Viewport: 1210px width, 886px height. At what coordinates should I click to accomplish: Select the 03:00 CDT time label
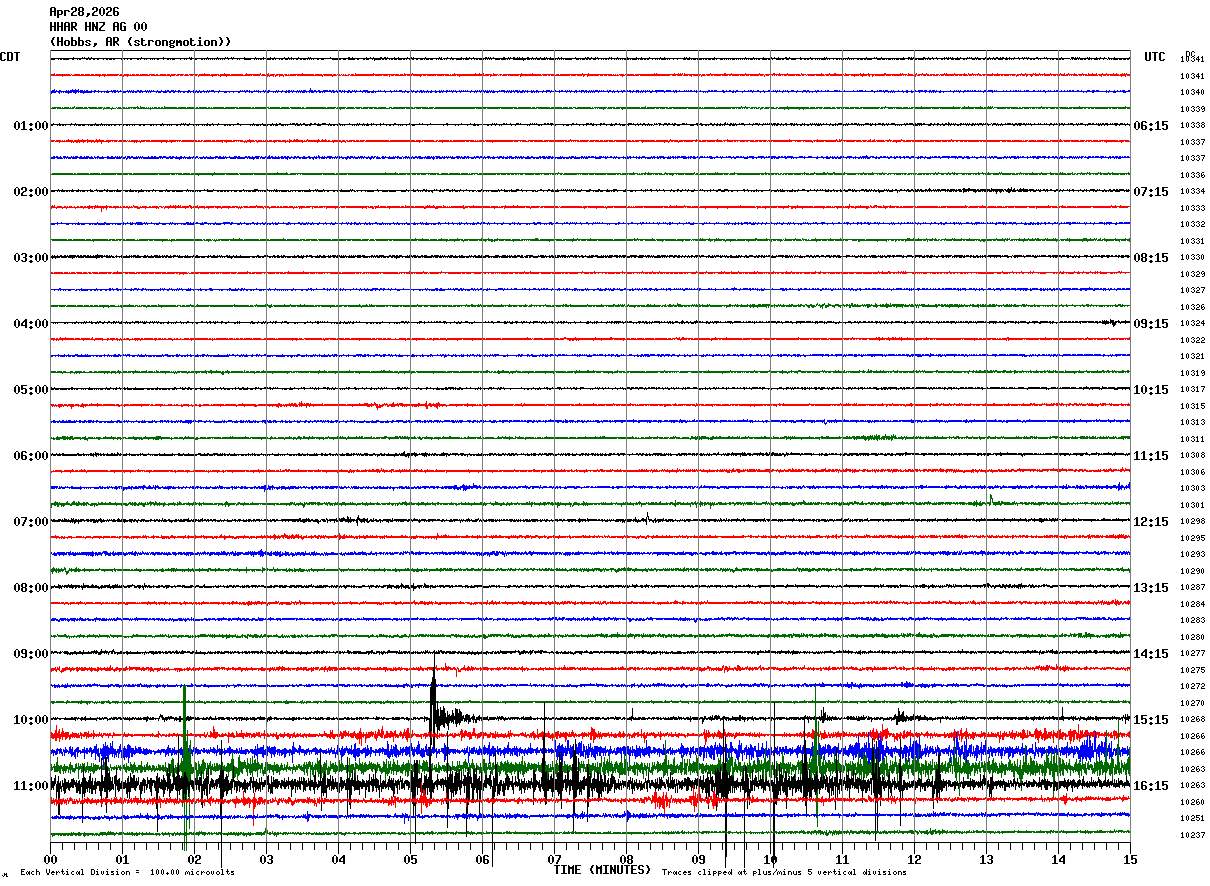point(31,258)
